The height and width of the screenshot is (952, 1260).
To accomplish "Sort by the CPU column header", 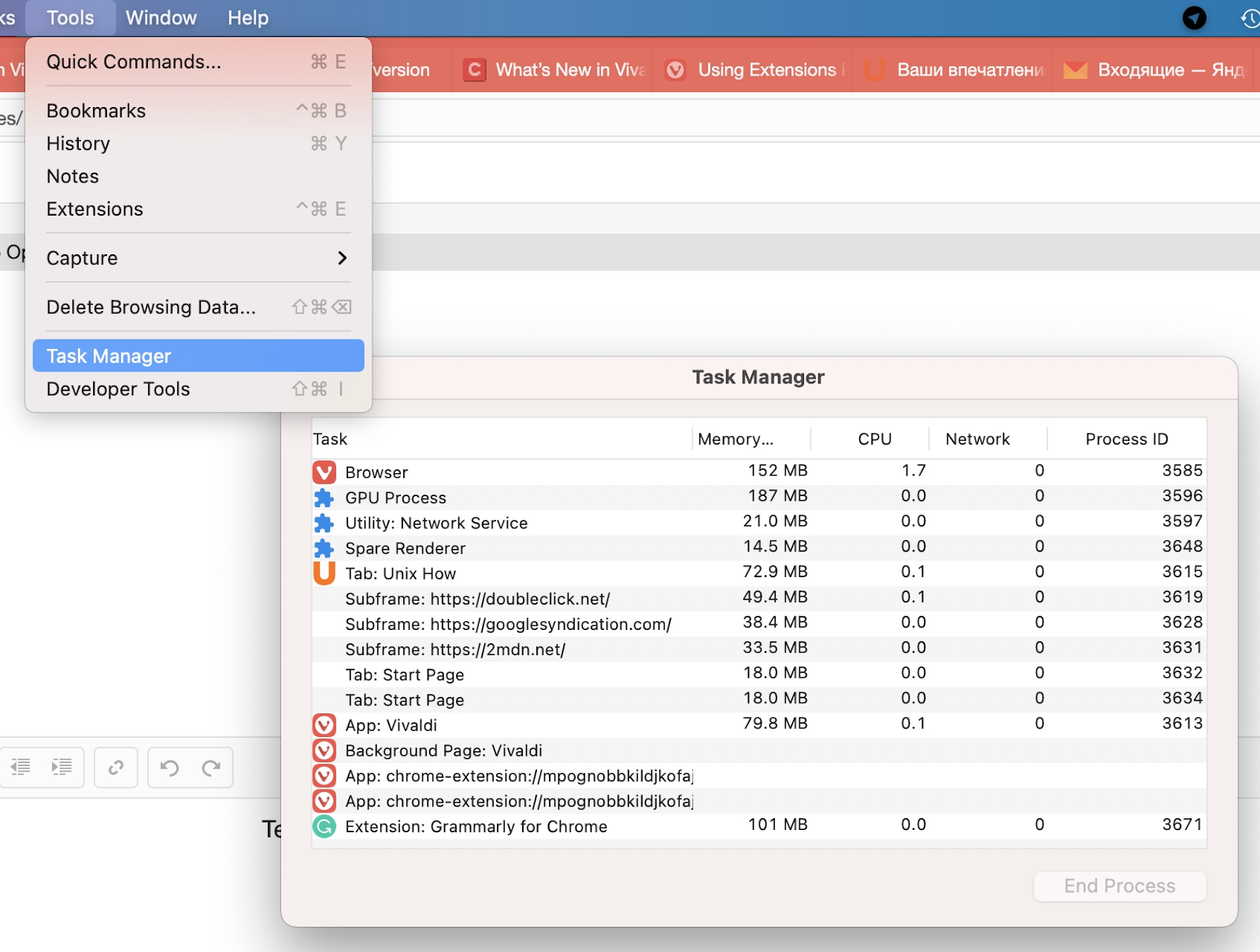I will (x=870, y=439).
